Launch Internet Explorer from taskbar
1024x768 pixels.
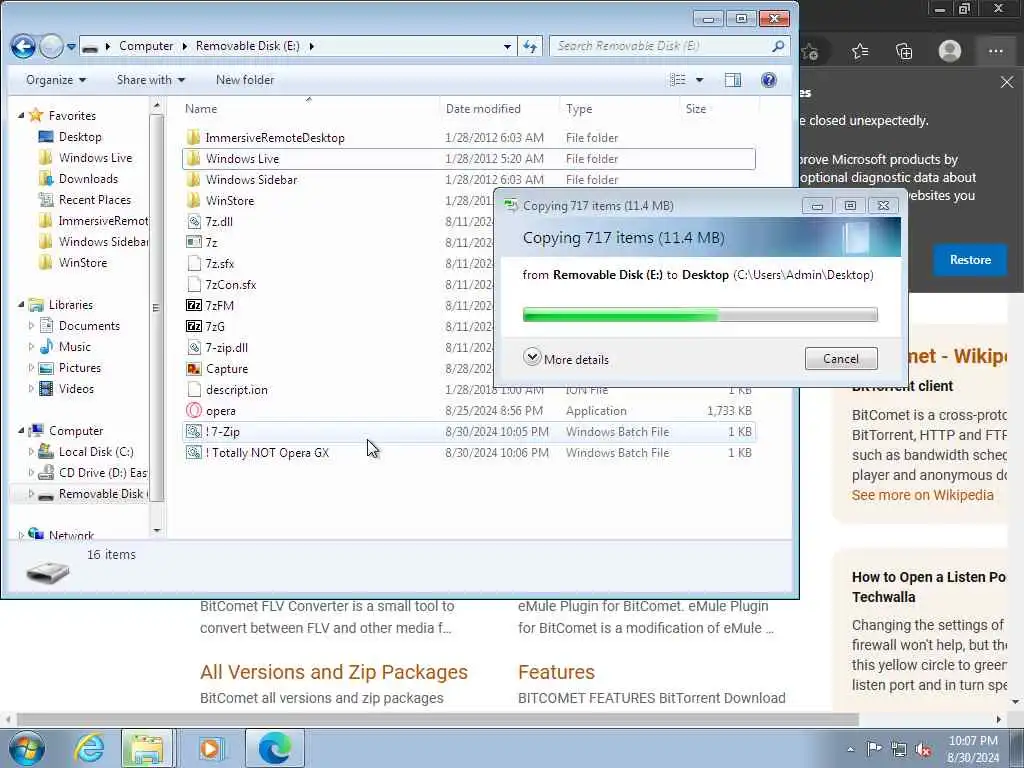pos(89,748)
